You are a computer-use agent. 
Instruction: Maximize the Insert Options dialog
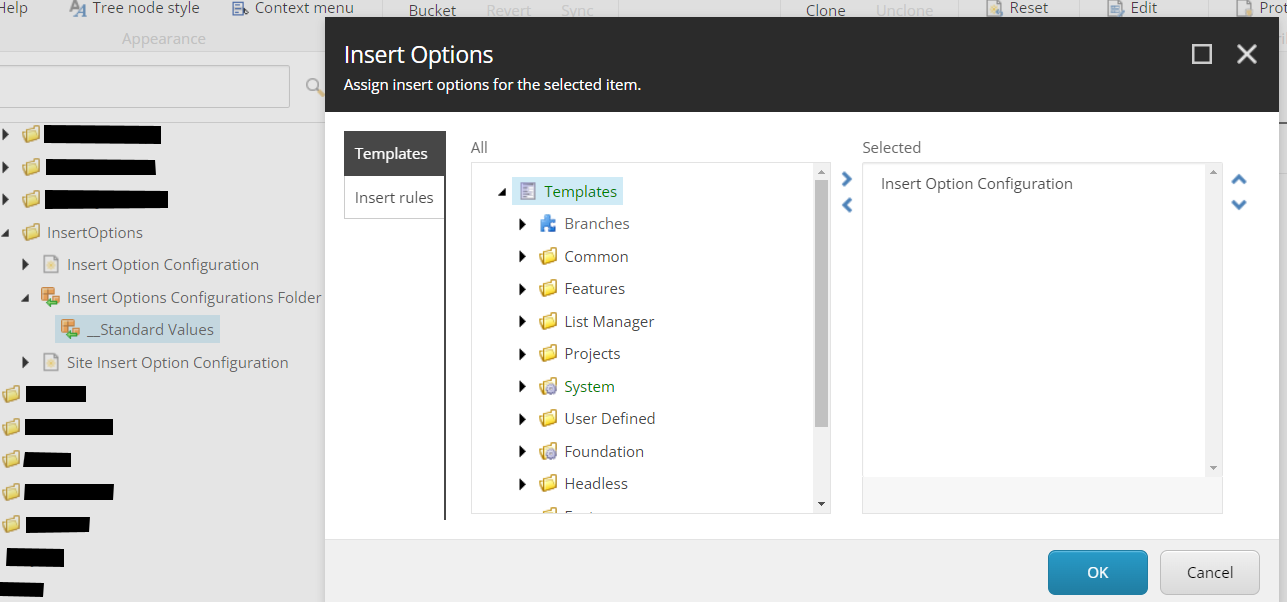1202,54
